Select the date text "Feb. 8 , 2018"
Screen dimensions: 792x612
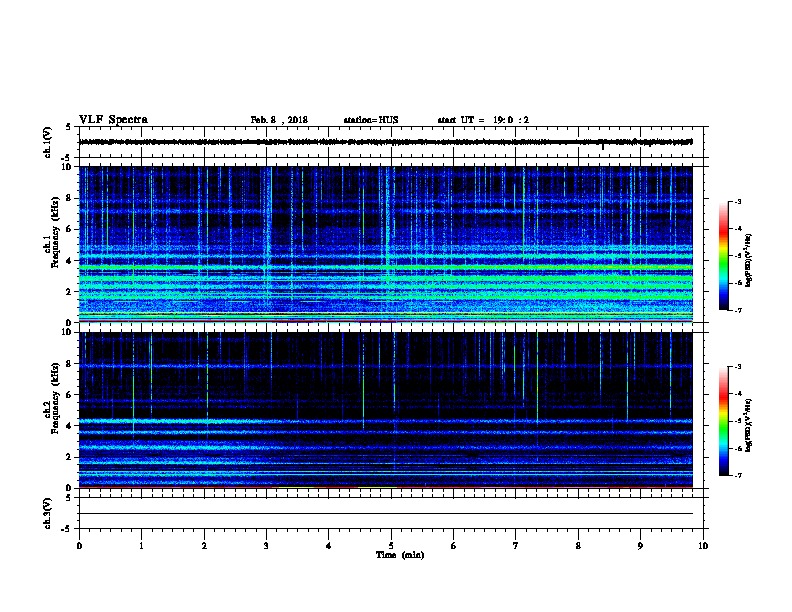pos(279,120)
